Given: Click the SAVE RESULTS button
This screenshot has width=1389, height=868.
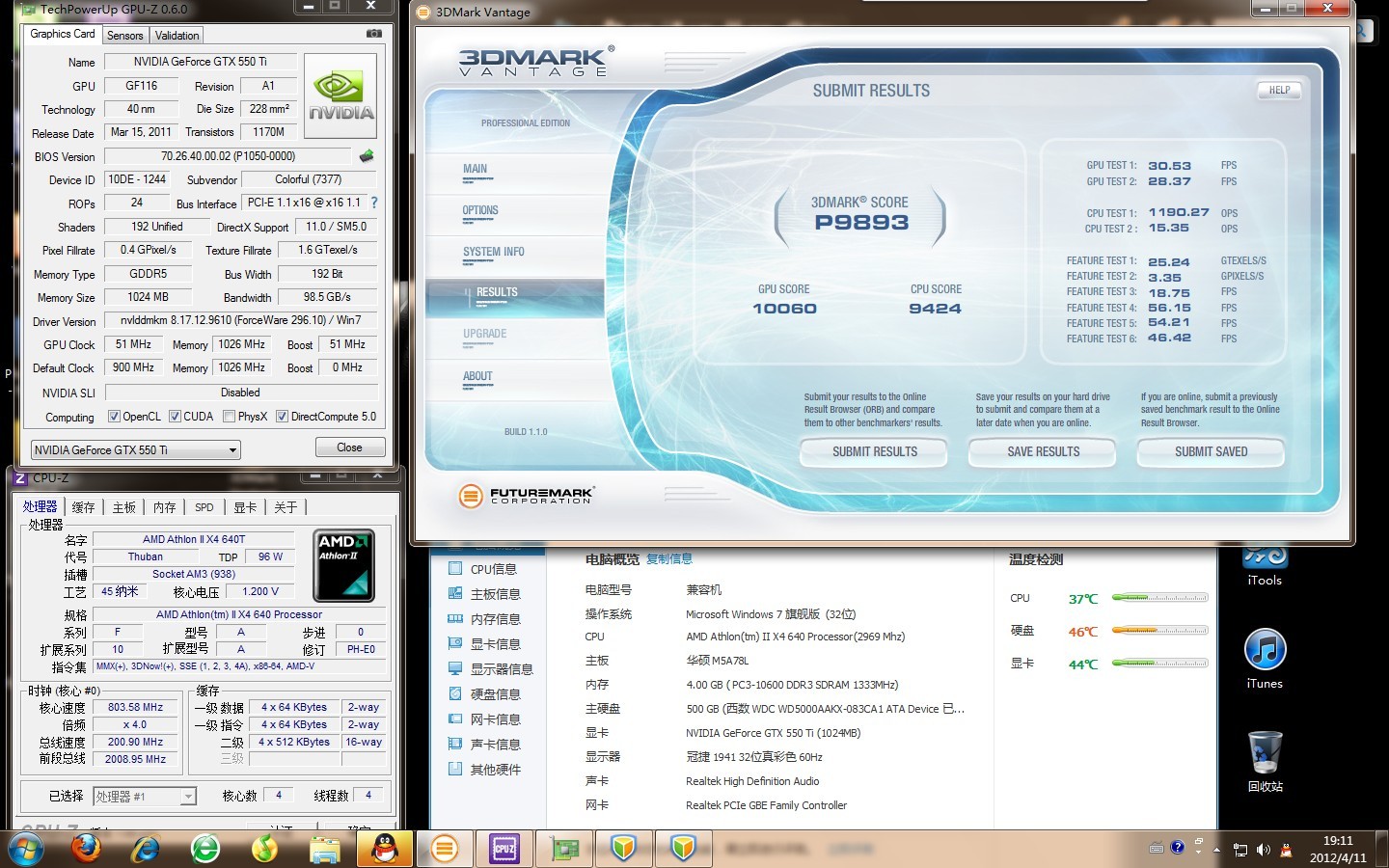Looking at the screenshot, I should (1043, 451).
